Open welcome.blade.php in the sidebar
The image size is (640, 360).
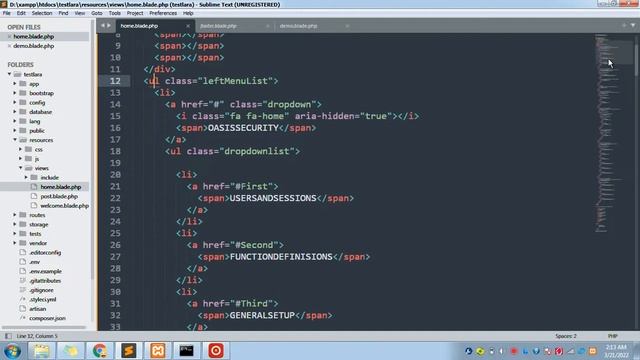[64, 206]
